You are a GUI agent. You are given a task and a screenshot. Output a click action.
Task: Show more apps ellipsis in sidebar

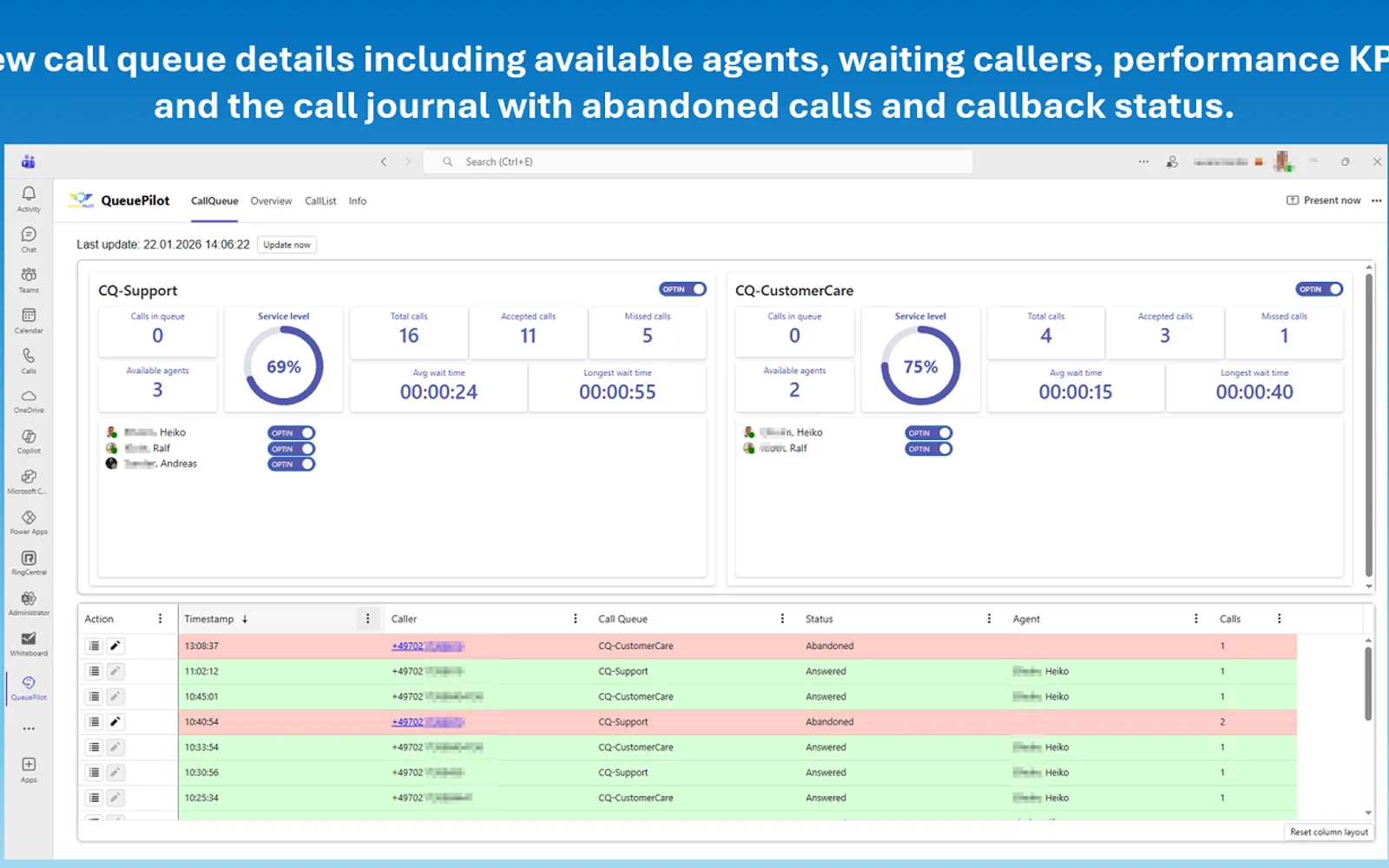coord(29,728)
